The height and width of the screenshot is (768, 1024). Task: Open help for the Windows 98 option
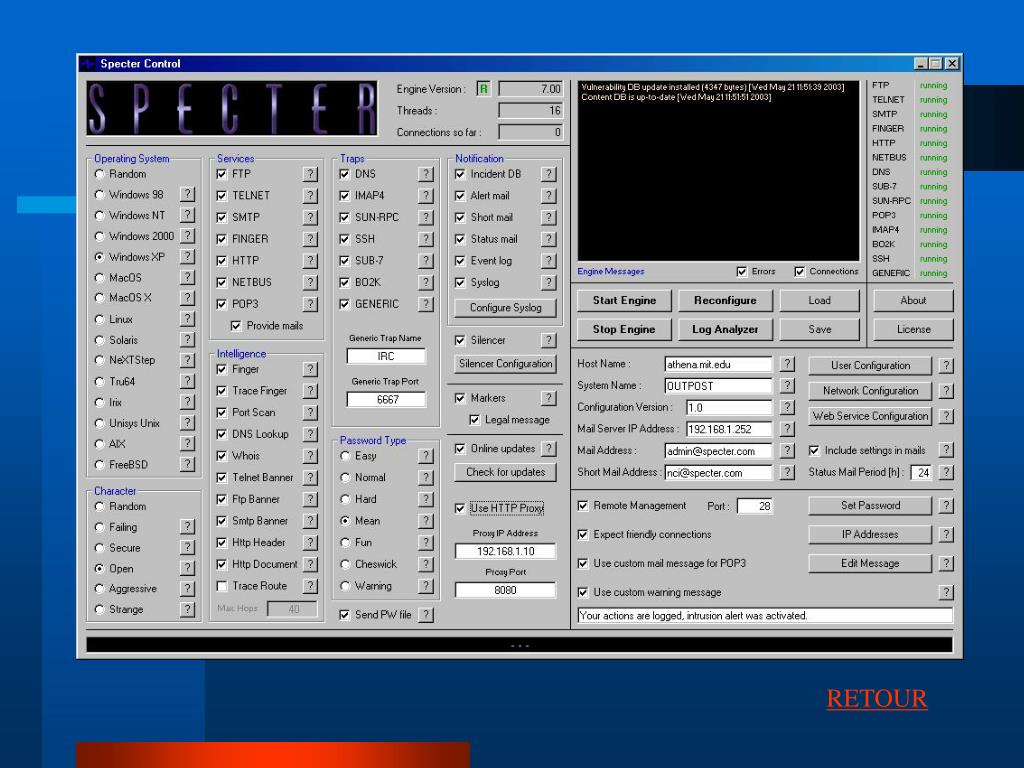click(187, 195)
